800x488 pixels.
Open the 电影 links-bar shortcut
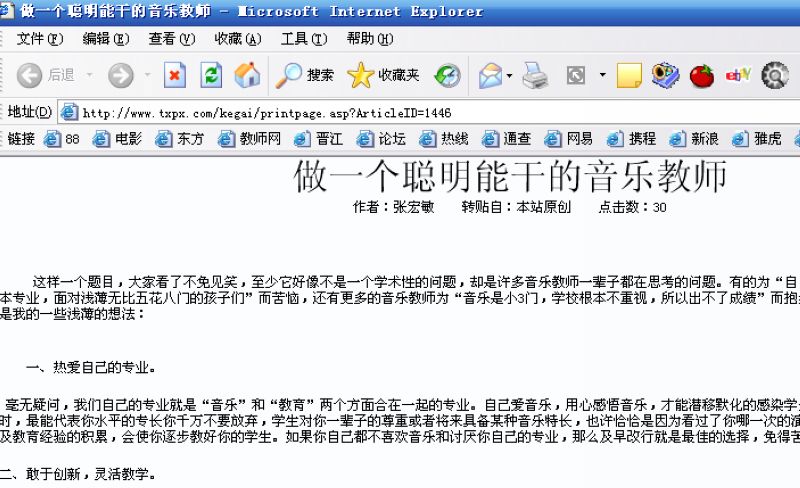117,139
